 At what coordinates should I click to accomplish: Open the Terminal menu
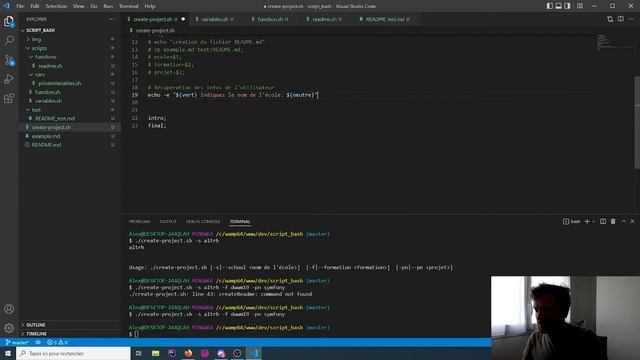click(129, 6)
